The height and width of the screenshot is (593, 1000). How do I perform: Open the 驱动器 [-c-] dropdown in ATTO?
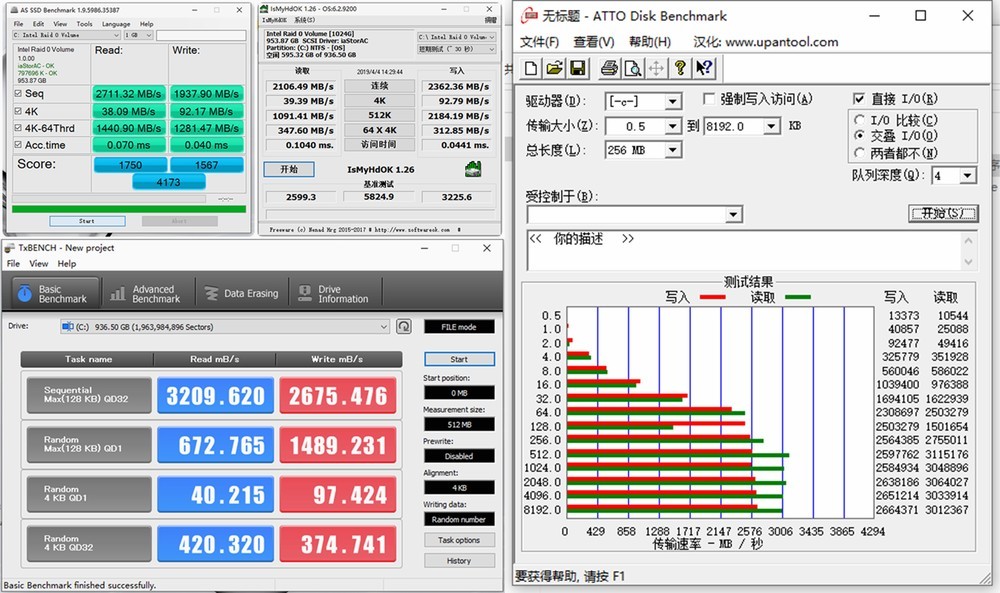click(x=643, y=101)
